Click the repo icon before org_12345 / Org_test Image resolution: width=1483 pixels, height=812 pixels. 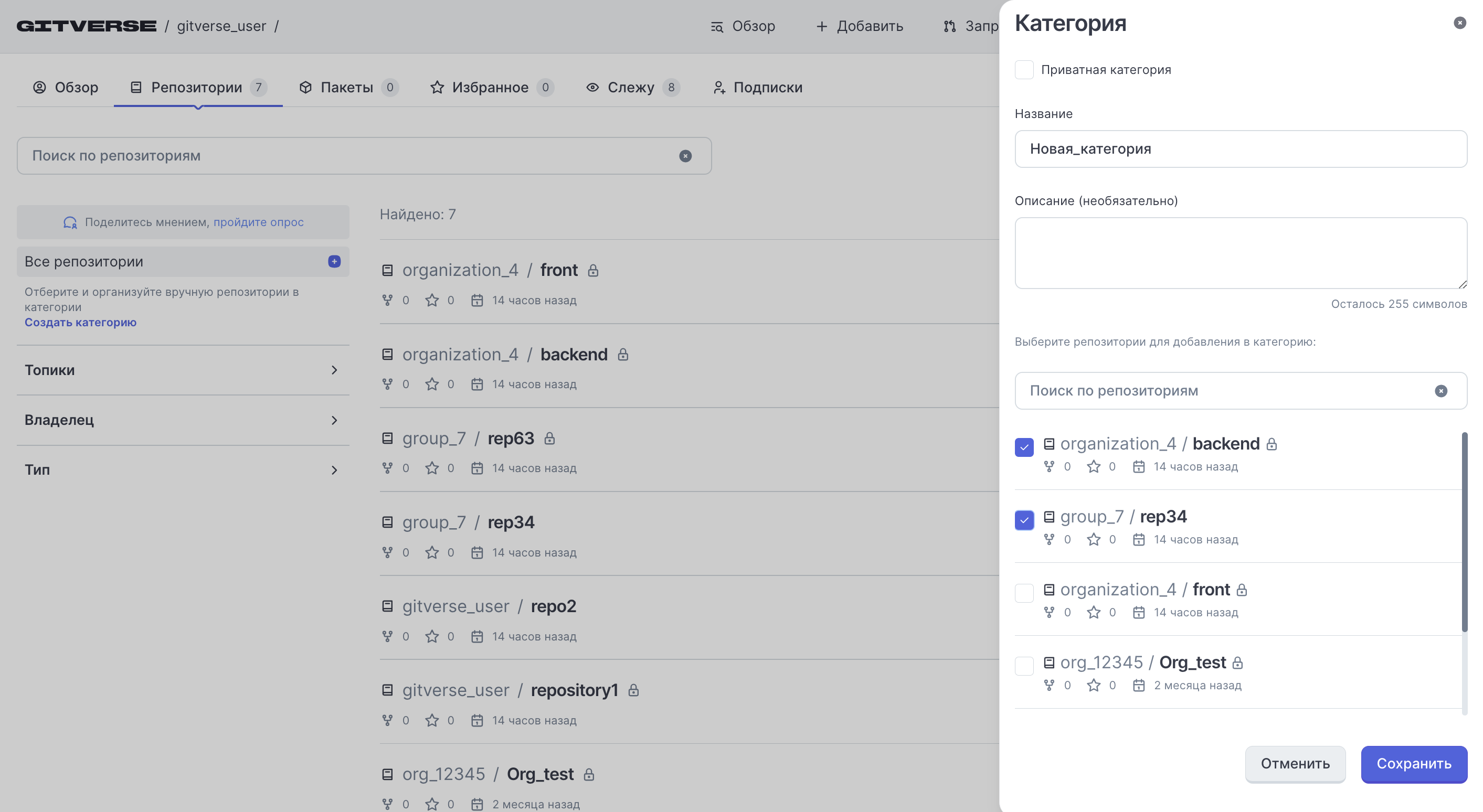click(x=387, y=774)
